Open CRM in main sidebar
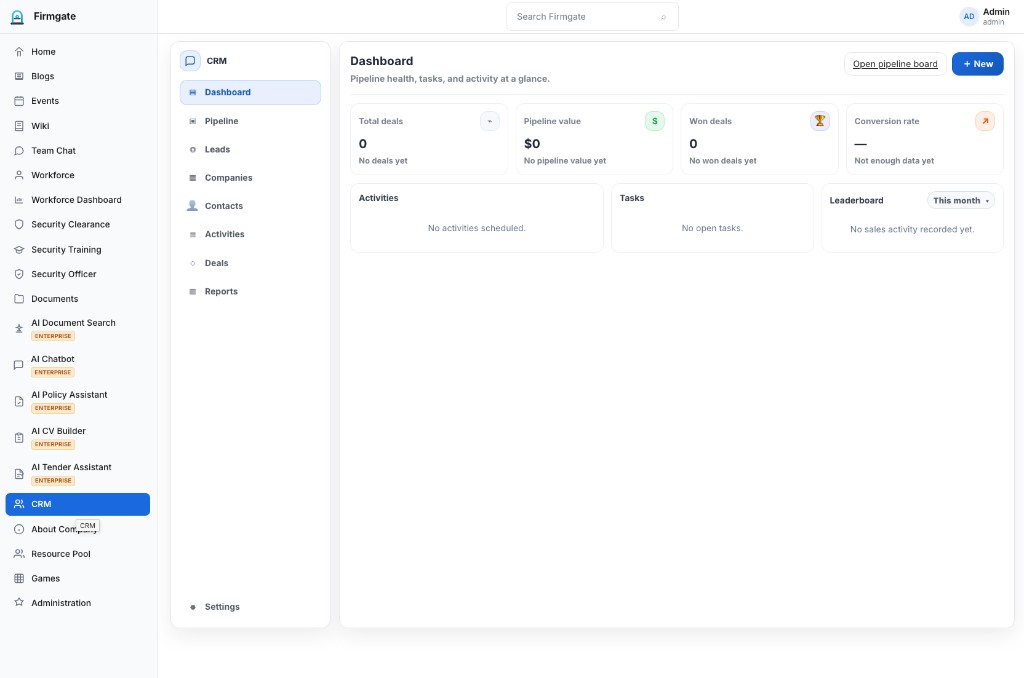Screen dimensions: 1024x678 78,504
